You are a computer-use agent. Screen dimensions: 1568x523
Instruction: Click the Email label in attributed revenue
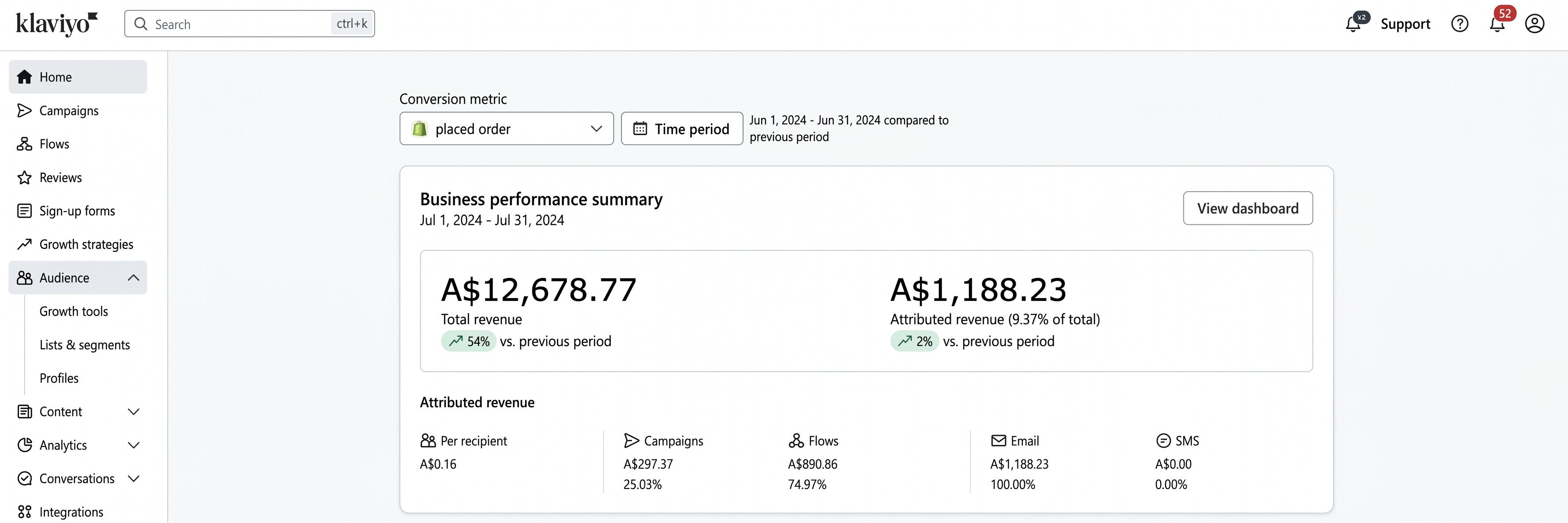(x=1025, y=441)
